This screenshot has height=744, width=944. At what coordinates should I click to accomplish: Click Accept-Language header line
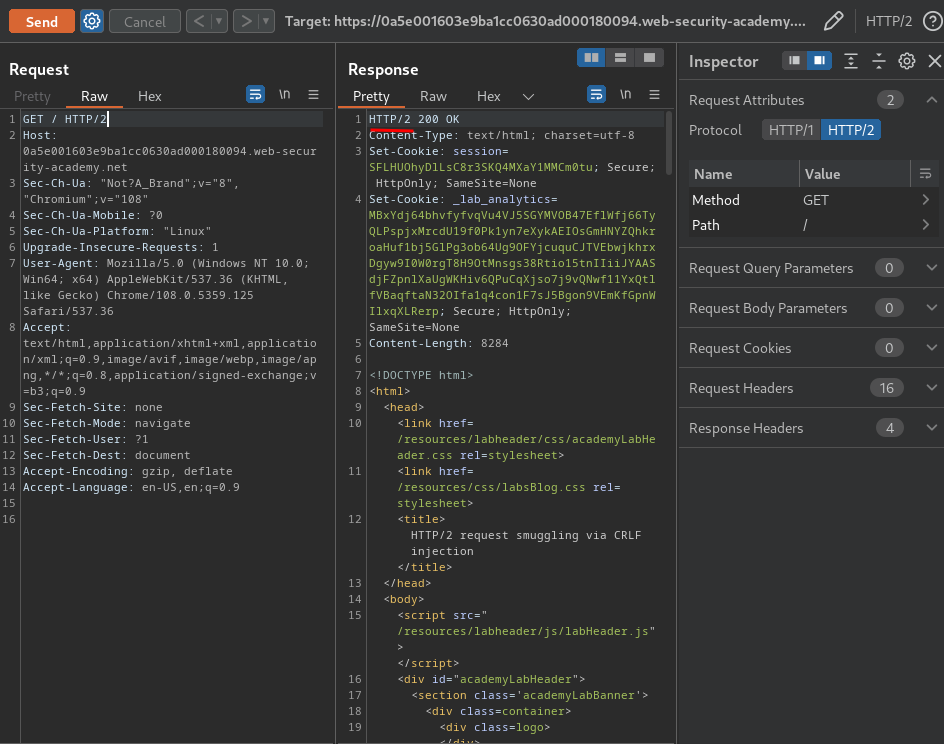point(131,487)
